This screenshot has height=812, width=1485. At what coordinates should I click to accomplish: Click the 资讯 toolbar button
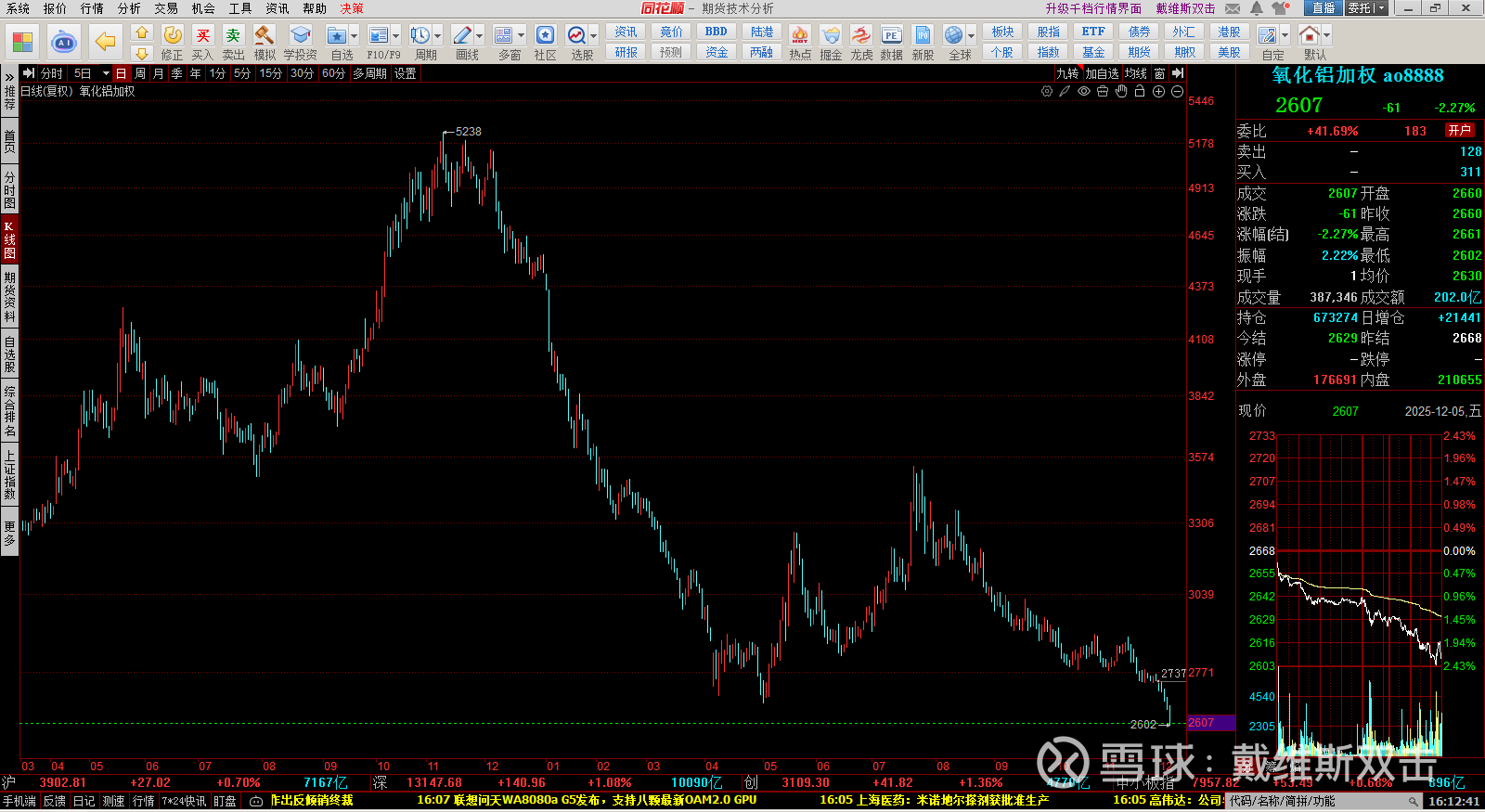tap(626, 32)
